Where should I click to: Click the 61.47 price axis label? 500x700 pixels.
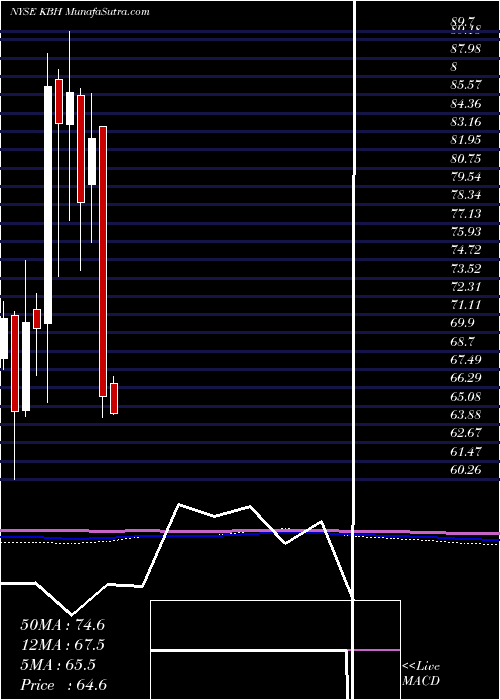tap(466, 451)
